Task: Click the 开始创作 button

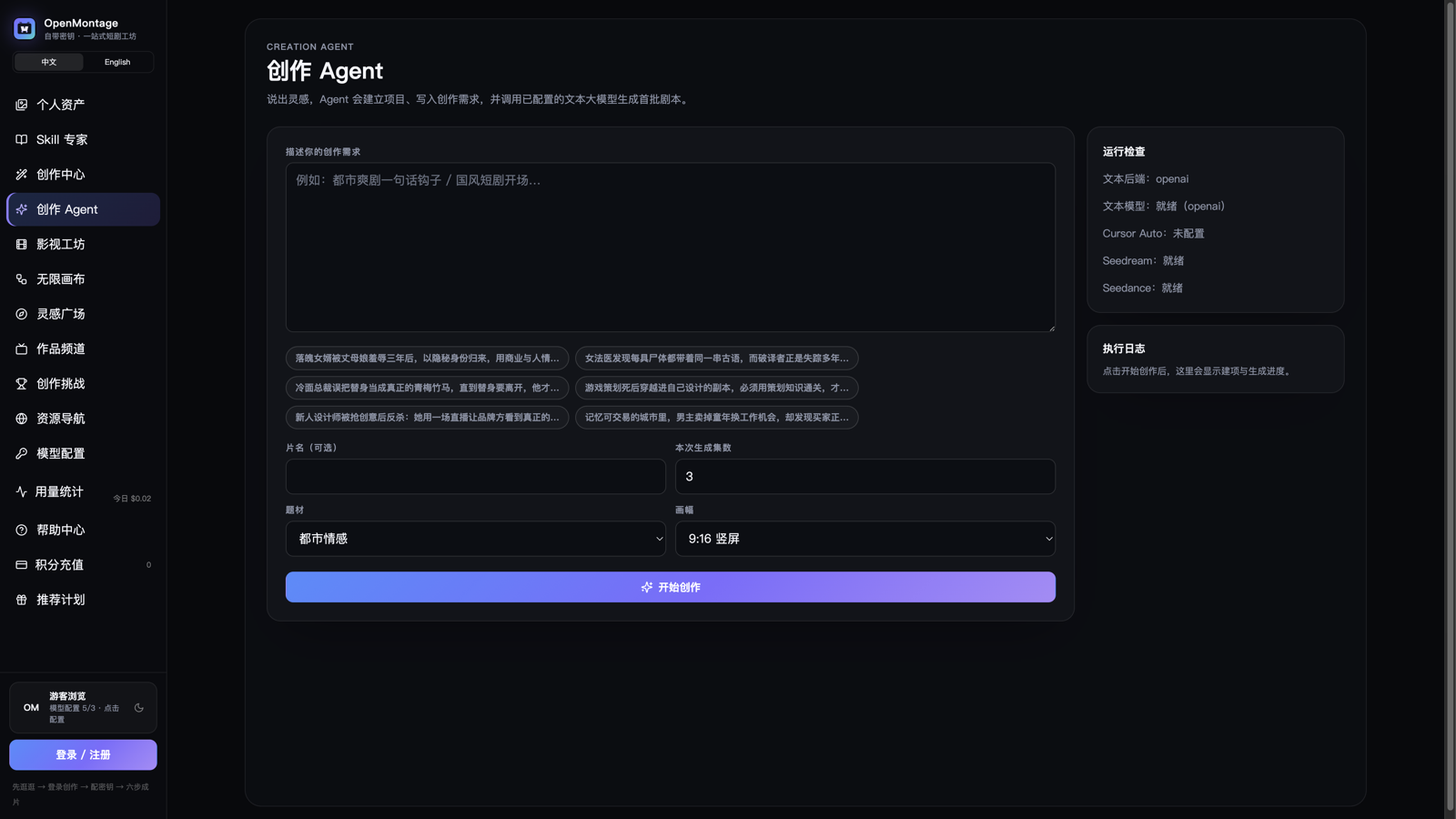Action: 671,587
